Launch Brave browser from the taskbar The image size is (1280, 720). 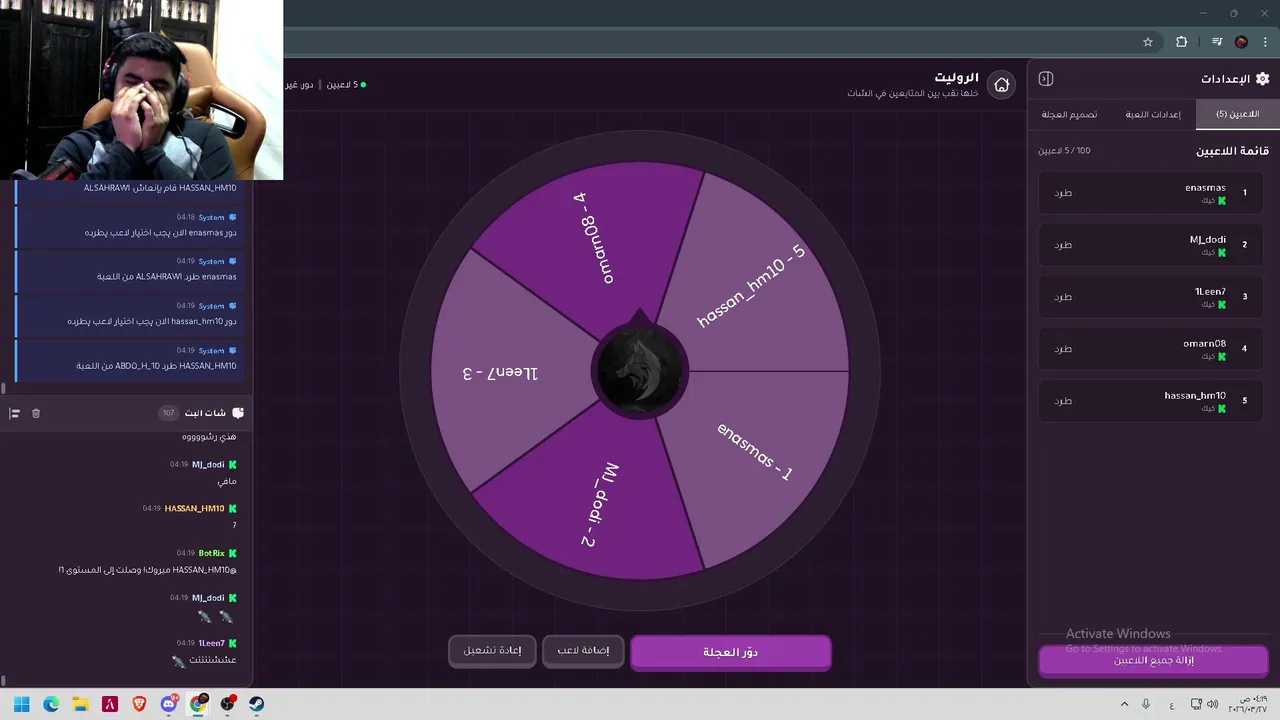pos(139,704)
